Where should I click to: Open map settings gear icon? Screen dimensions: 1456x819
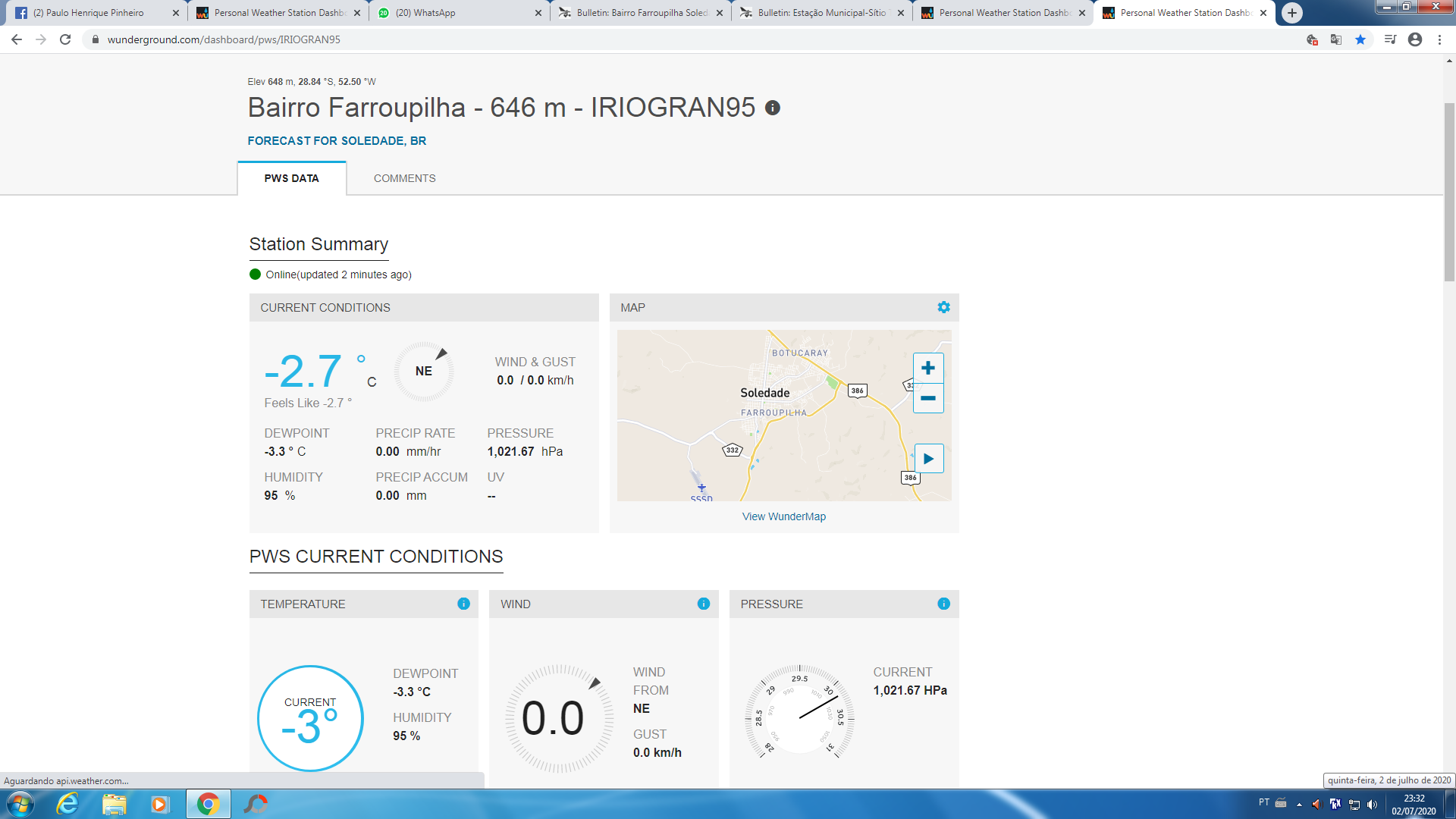pyautogui.click(x=943, y=307)
